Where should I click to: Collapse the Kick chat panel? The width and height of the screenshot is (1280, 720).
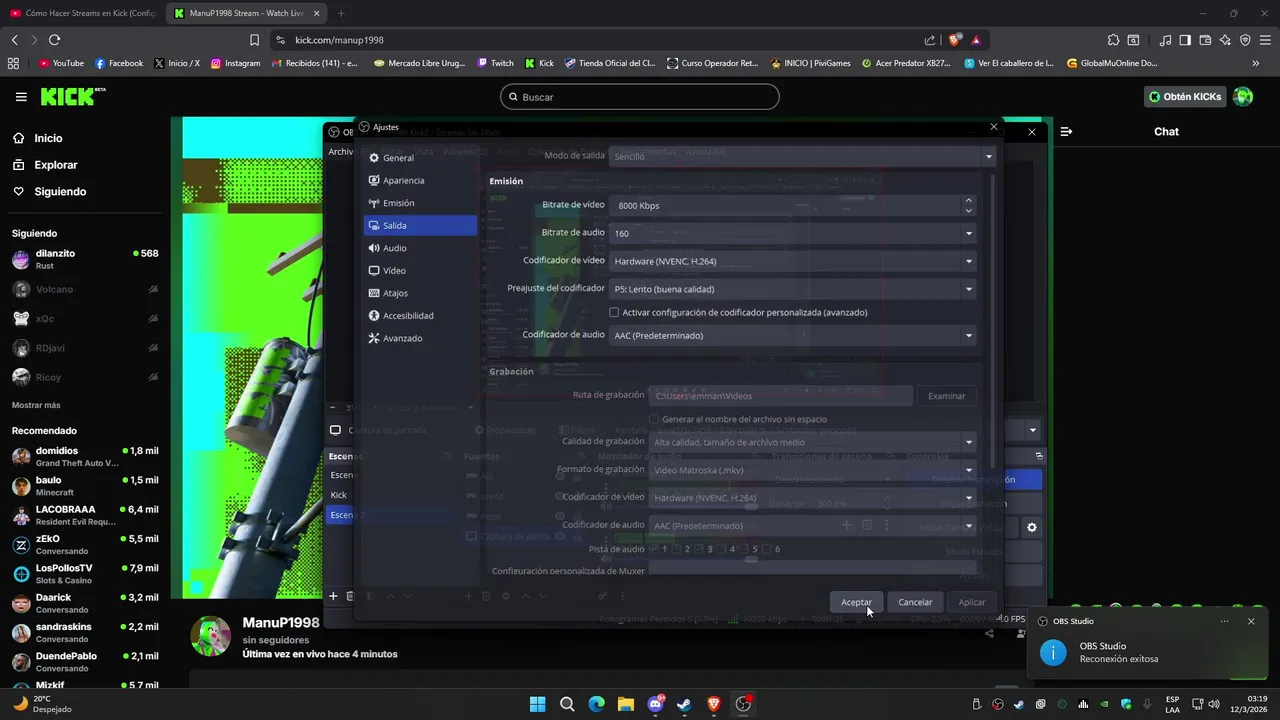[1066, 131]
